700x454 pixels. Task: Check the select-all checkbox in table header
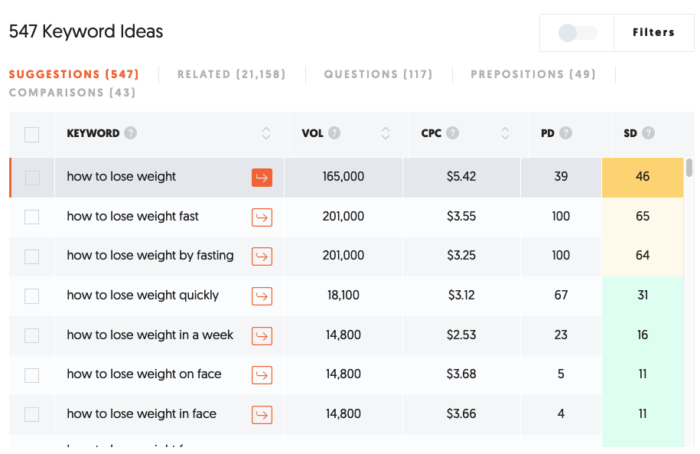tap(32, 134)
